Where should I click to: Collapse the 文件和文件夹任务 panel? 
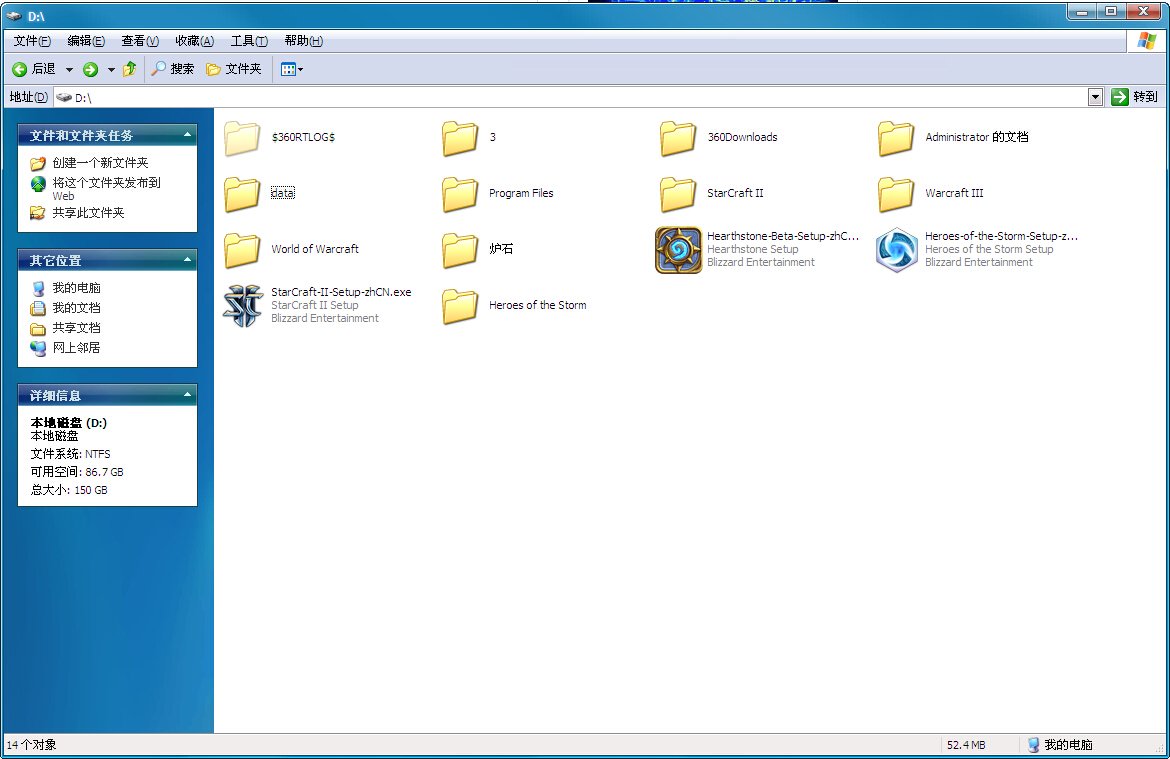click(x=186, y=135)
